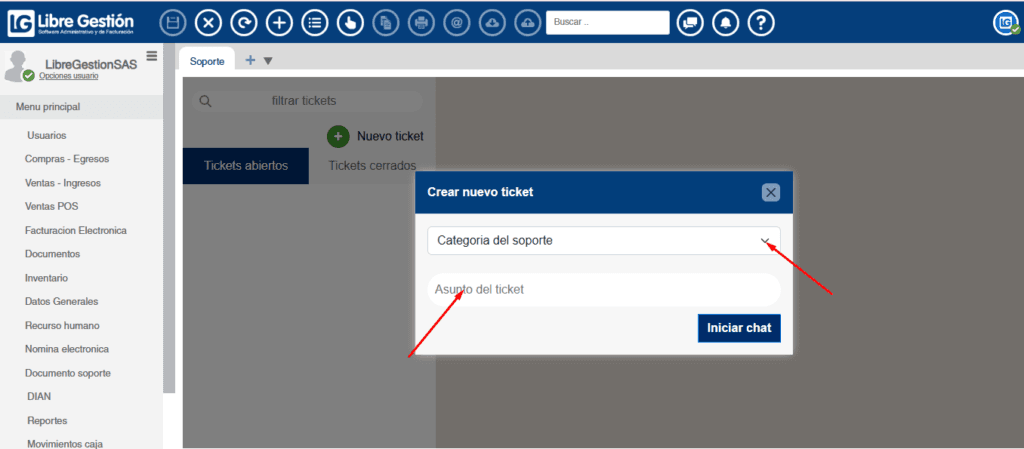Click the pointing hand toolbar icon

[x=350, y=22]
